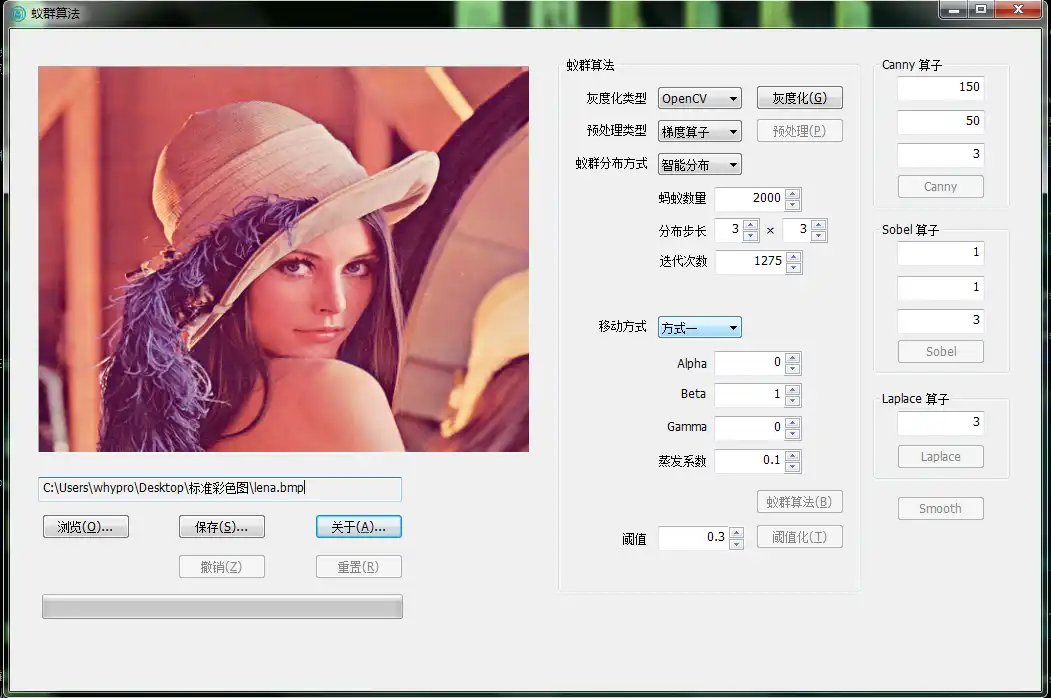Increase first 分布步长 value up arrow
Viewport: 1051px width, 698px height.
click(x=751, y=225)
